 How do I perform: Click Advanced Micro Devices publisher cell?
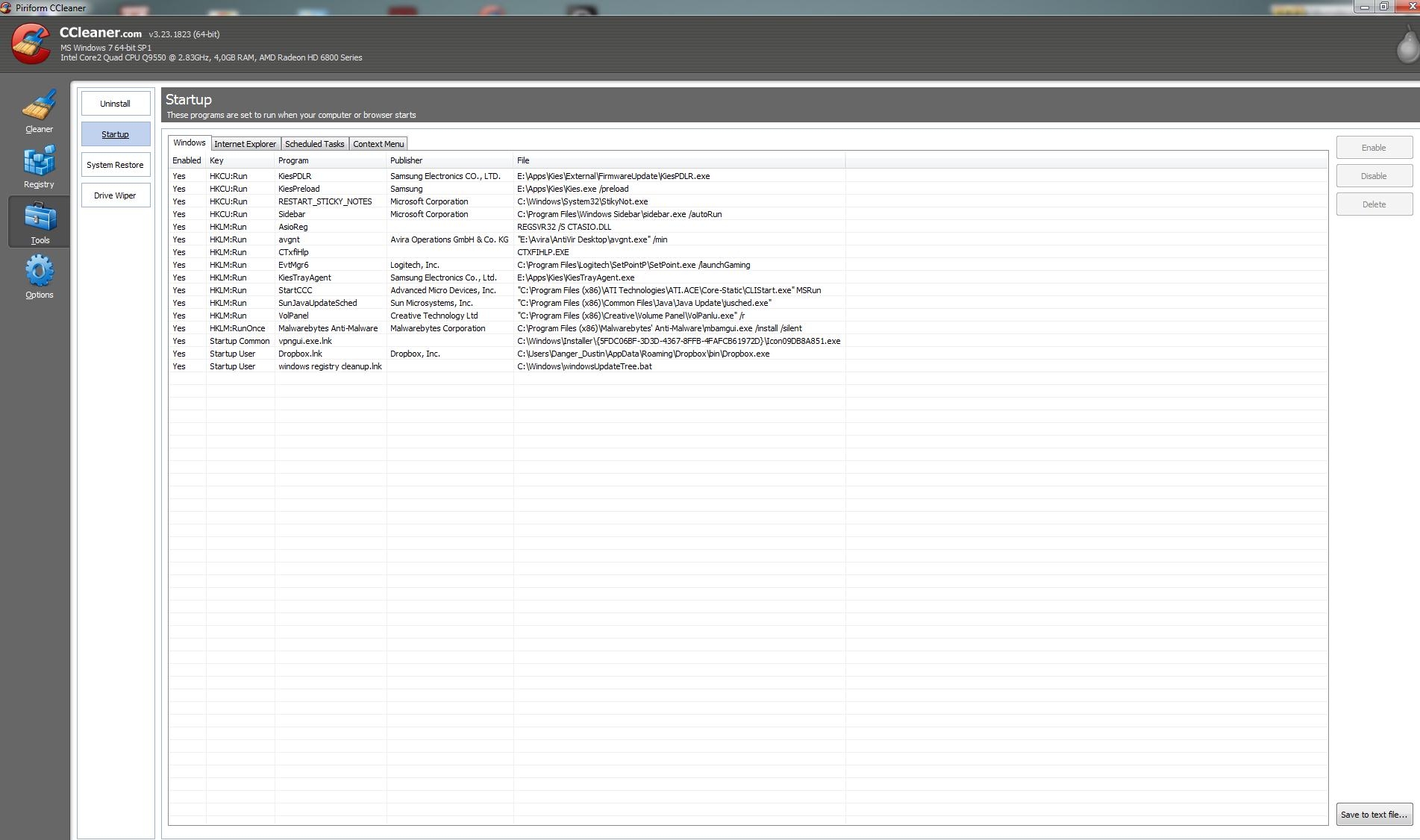(x=442, y=290)
